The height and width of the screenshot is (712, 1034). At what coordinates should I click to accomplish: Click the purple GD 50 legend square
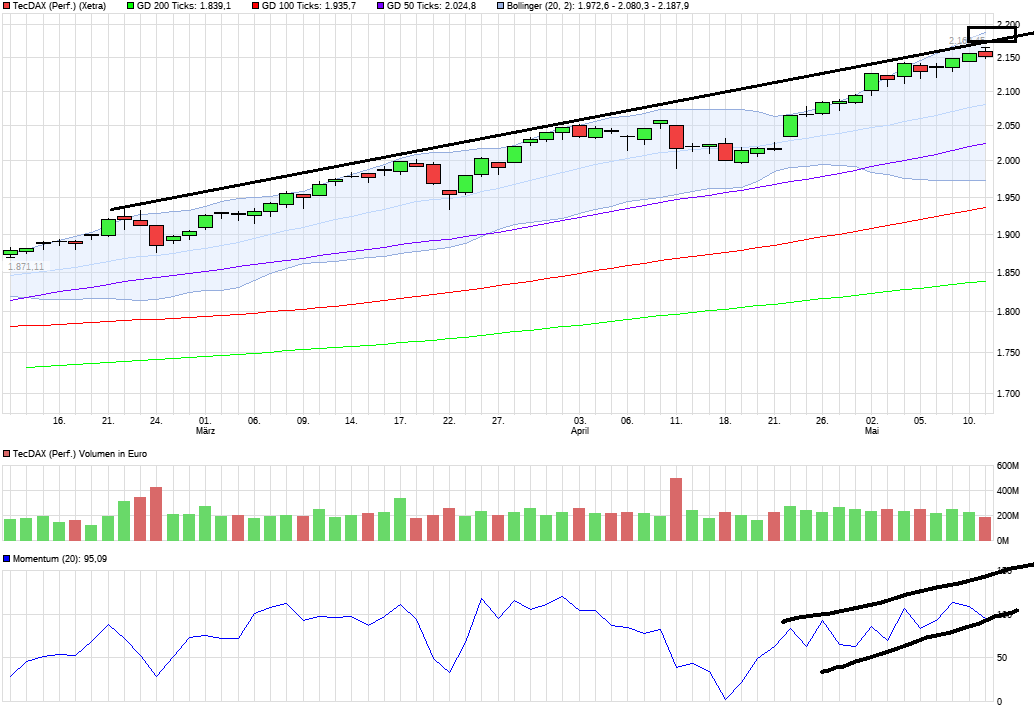pos(380,6)
